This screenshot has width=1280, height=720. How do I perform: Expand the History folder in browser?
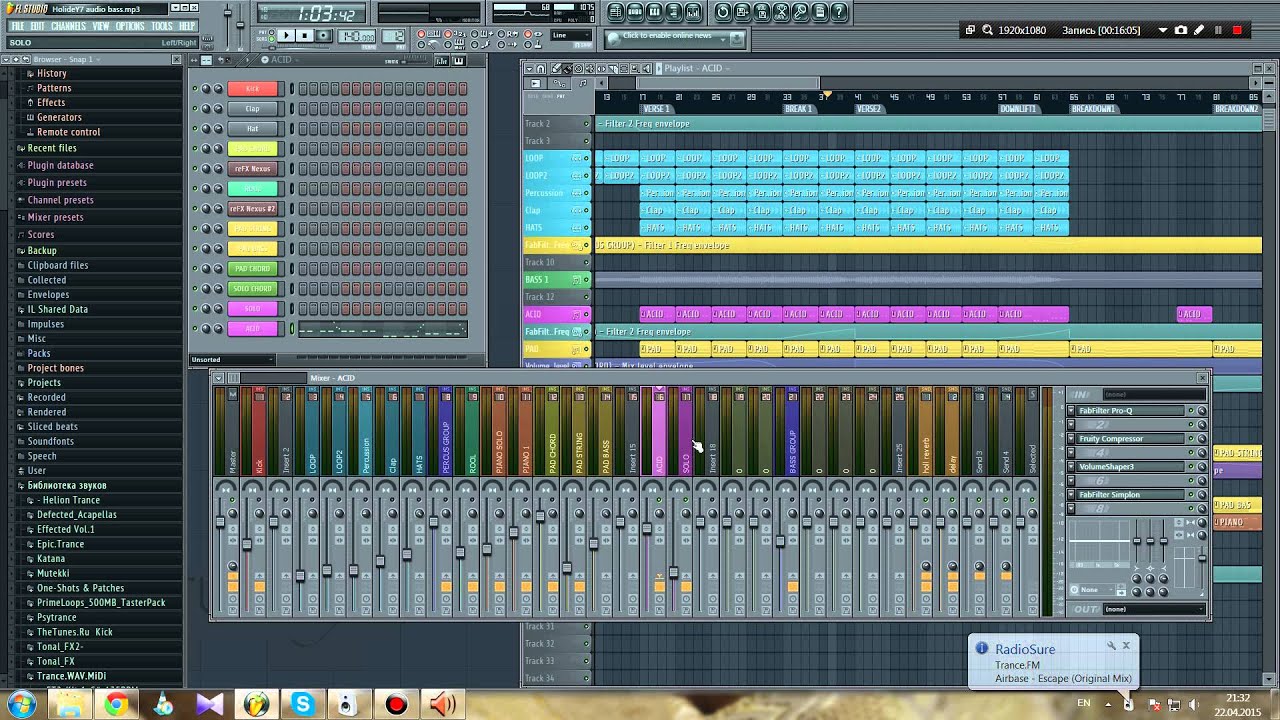pyautogui.click(x=51, y=73)
